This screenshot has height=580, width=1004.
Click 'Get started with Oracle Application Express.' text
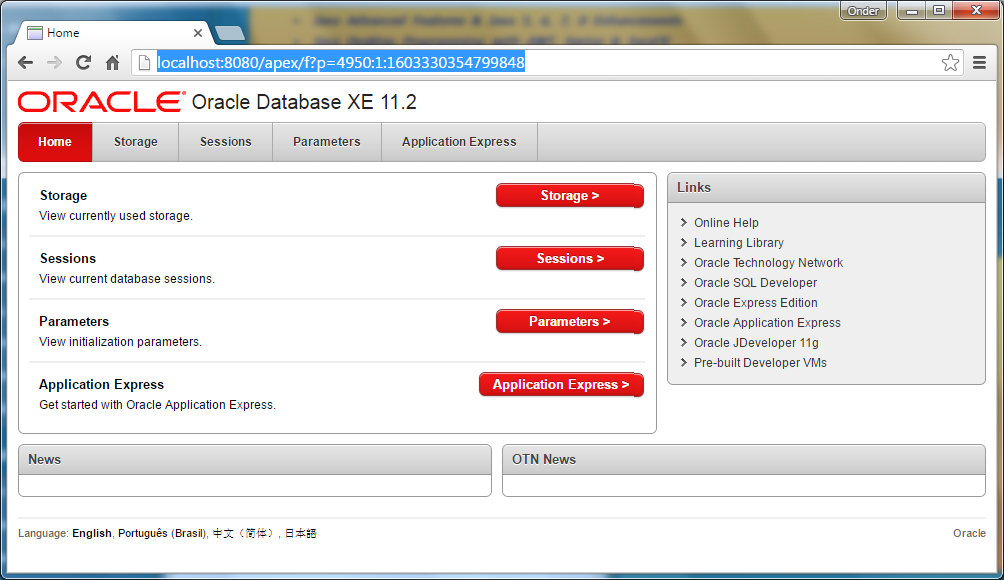[x=158, y=405]
